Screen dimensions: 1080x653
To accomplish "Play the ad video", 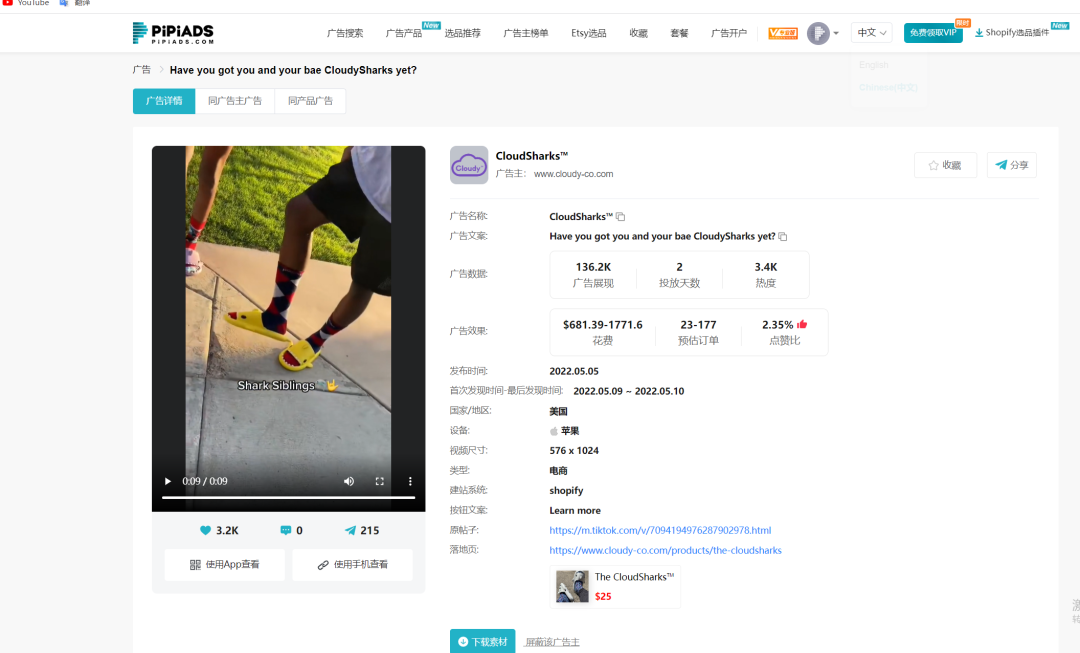I will (x=167, y=481).
